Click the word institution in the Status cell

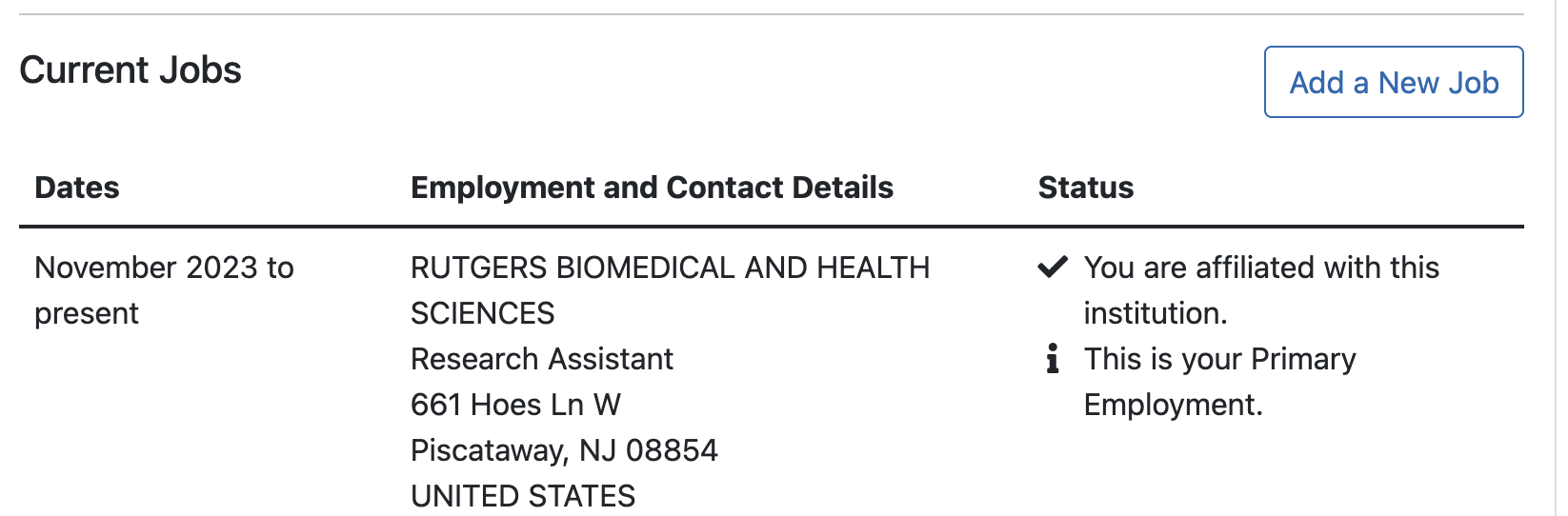click(1155, 313)
